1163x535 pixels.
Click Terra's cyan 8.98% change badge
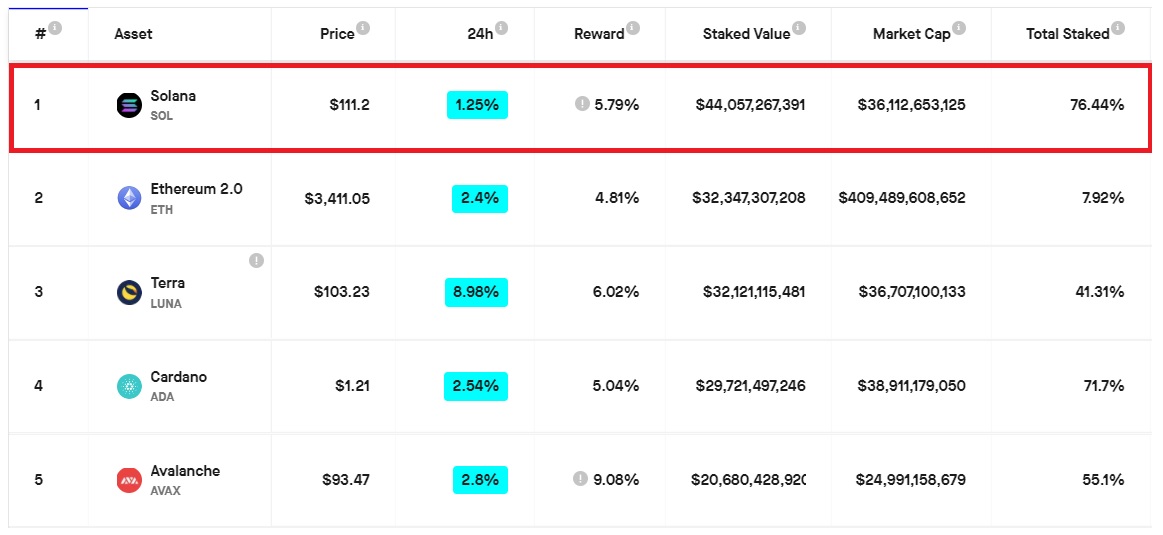(x=476, y=292)
